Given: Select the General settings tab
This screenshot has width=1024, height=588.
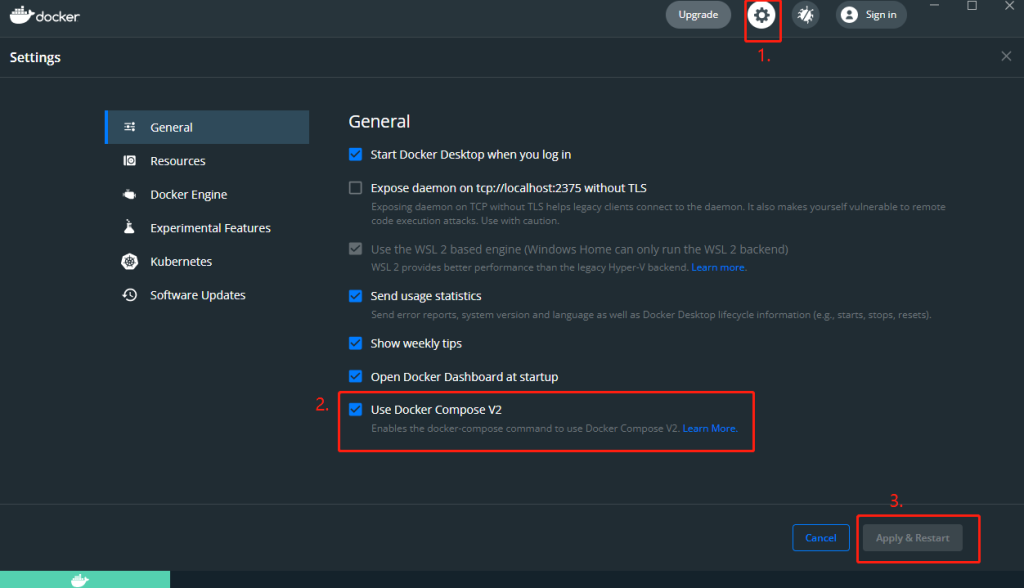Looking at the screenshot, I should (x=172, y=128).
